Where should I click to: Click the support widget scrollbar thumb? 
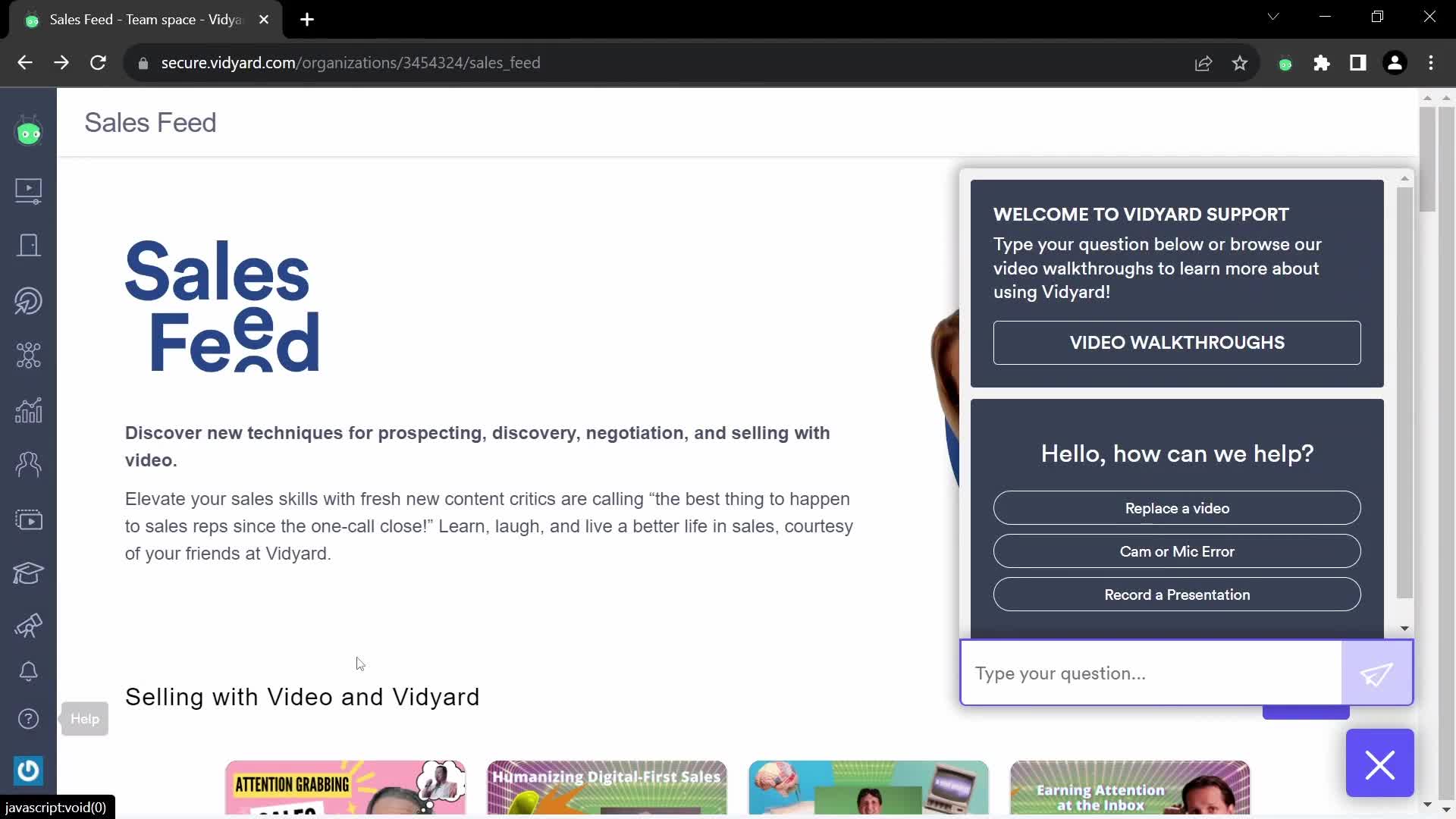tap(1405, 393)
